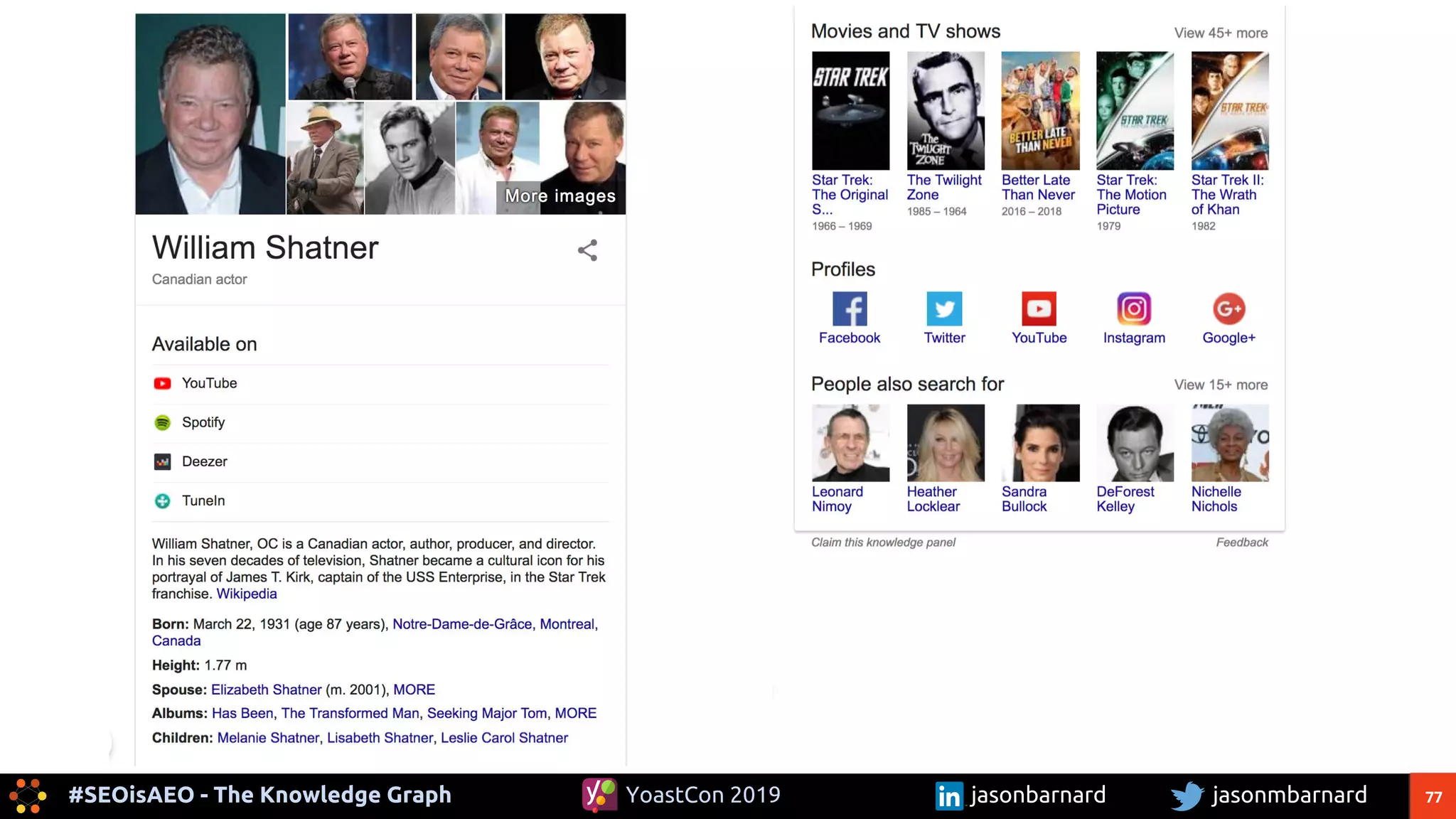Open More images overlay
The image size is (1456, 819).
tap(560, 196)
